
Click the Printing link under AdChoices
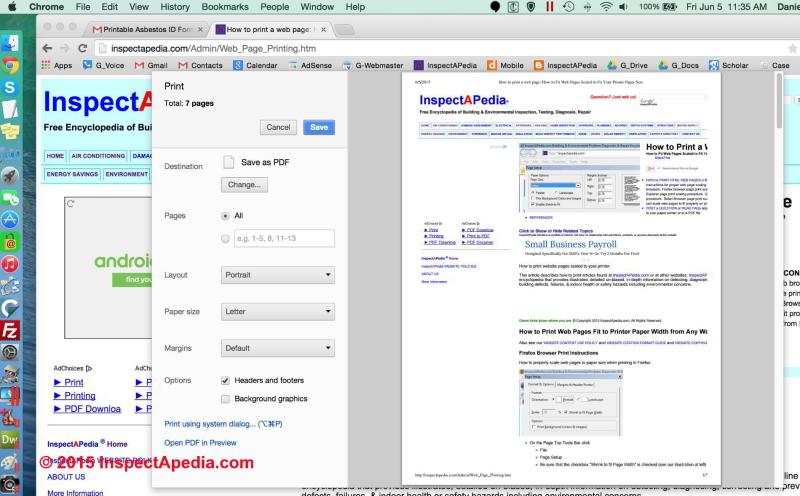click(80, 395)
